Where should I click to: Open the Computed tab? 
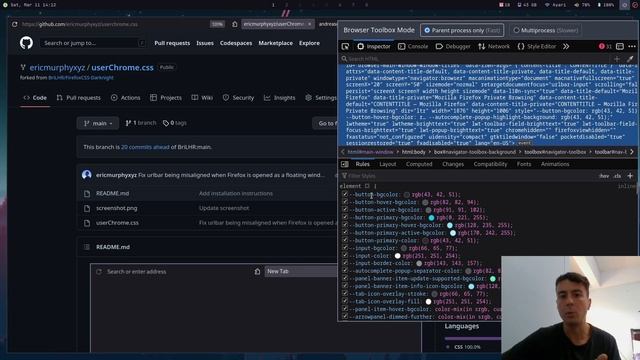(x=419, y=164)
